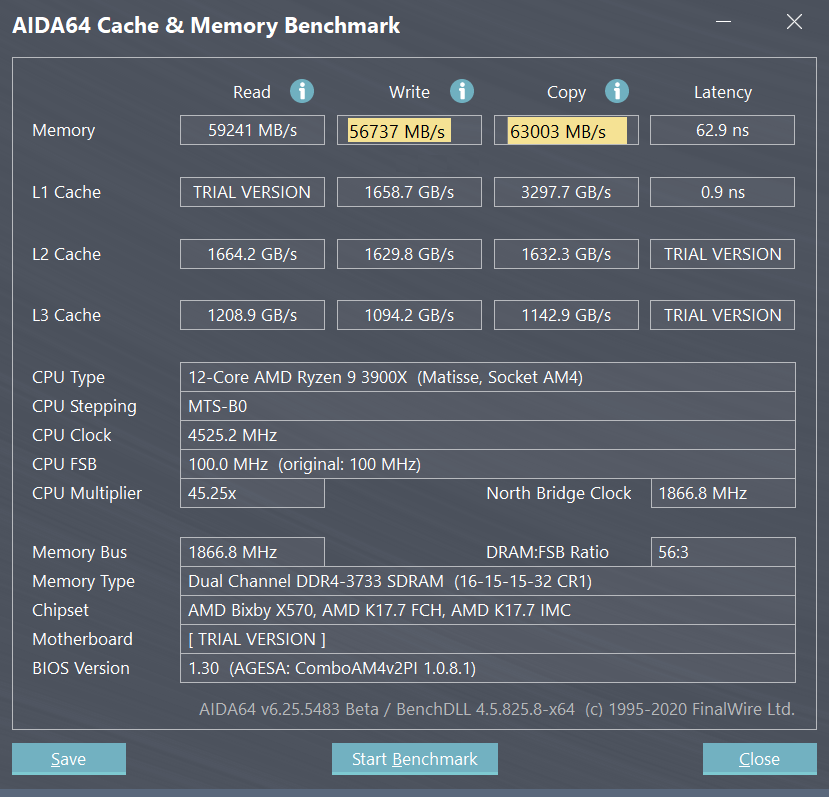Click DRAM:FSB Ratio value 56:3
The image size is (829, 797).
723,552
